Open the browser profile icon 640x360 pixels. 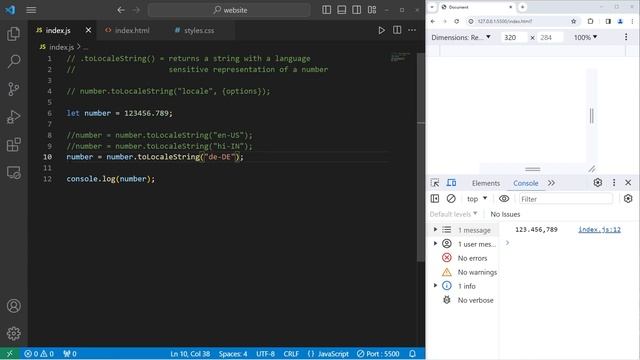[620, 21]
